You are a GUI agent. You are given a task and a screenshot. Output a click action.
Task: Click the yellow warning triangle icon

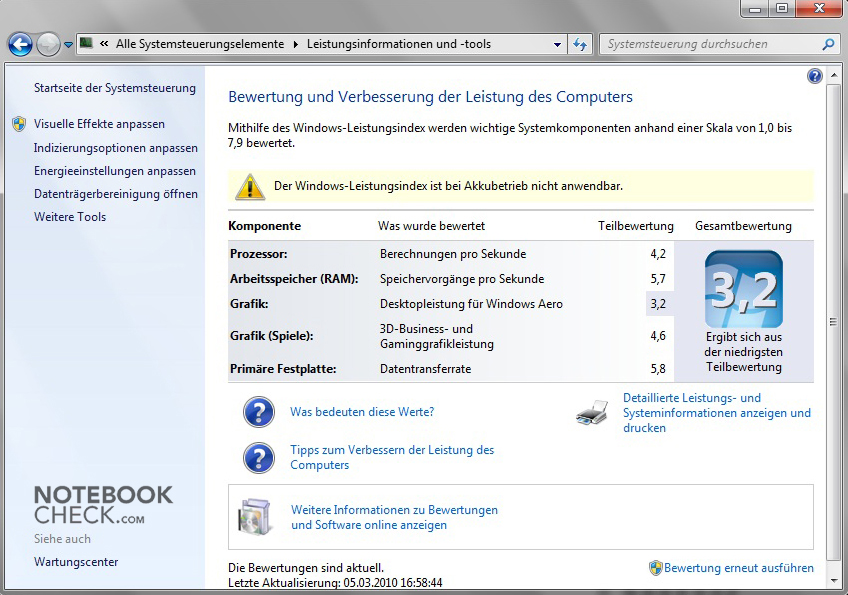[250, 187]
